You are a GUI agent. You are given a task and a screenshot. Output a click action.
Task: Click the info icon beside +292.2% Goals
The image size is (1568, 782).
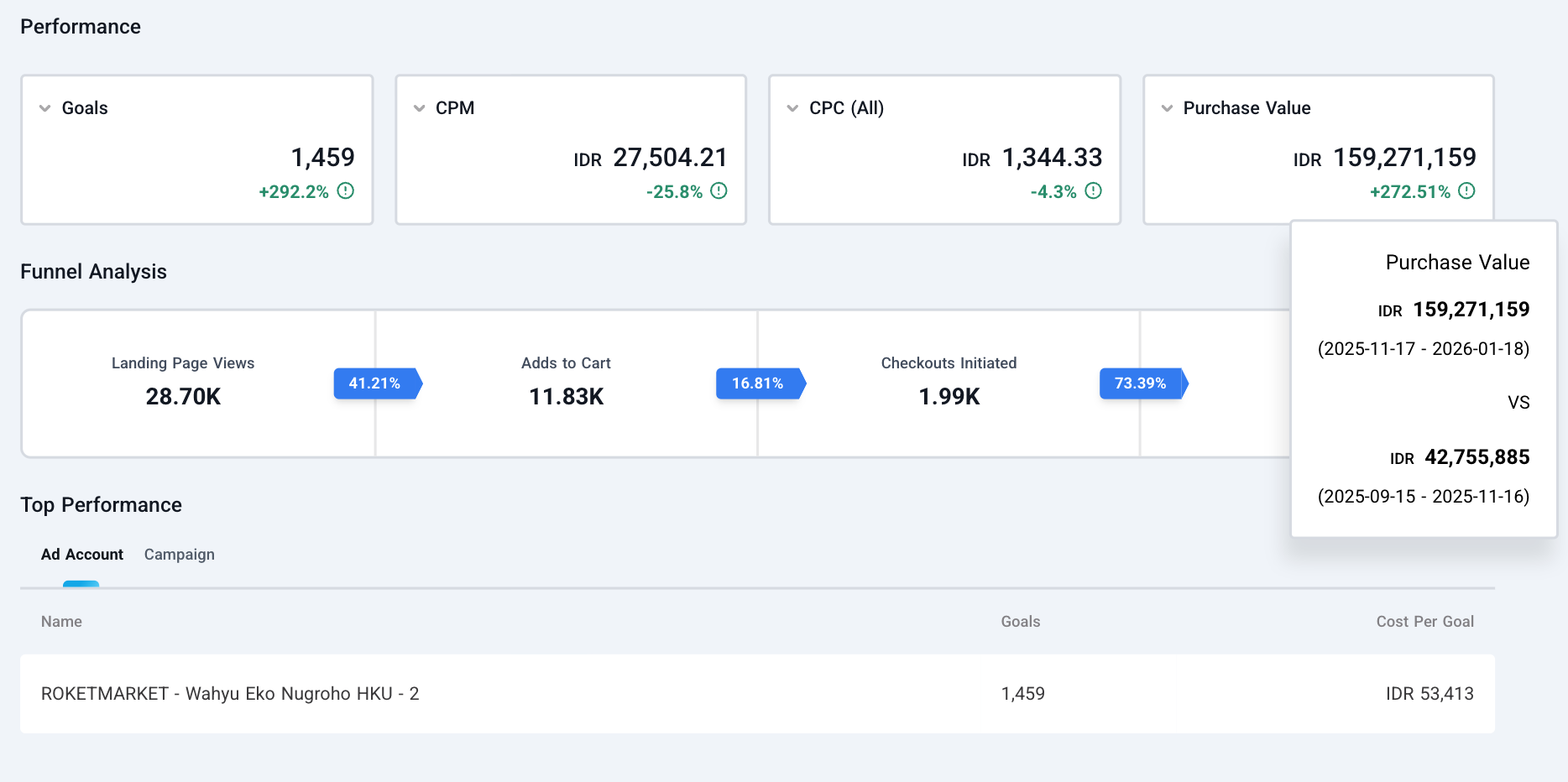345,190
